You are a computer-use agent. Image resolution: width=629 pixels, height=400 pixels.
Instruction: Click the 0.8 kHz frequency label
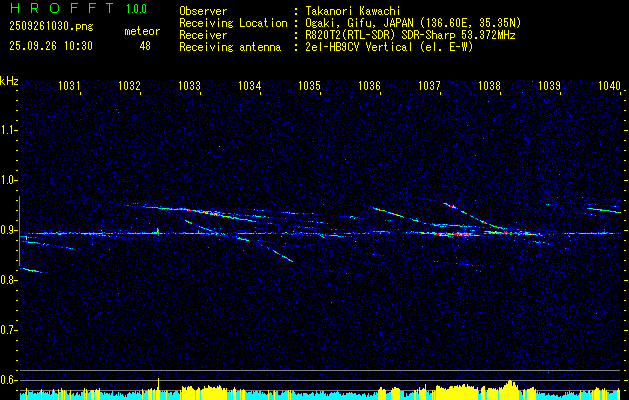7,280
